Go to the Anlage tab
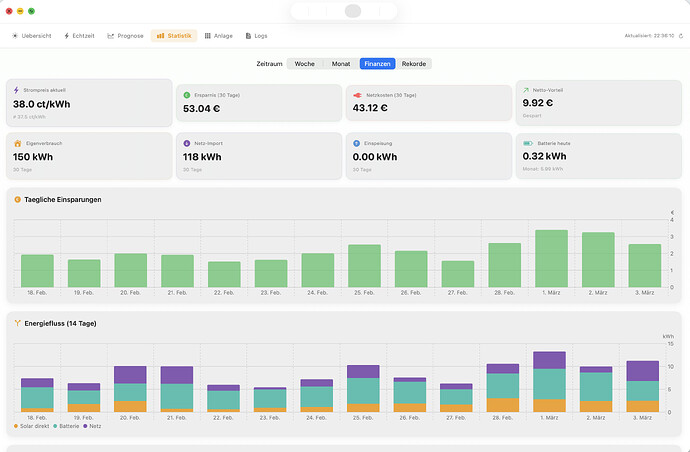690x452 pixels. [x=219, y=36]
